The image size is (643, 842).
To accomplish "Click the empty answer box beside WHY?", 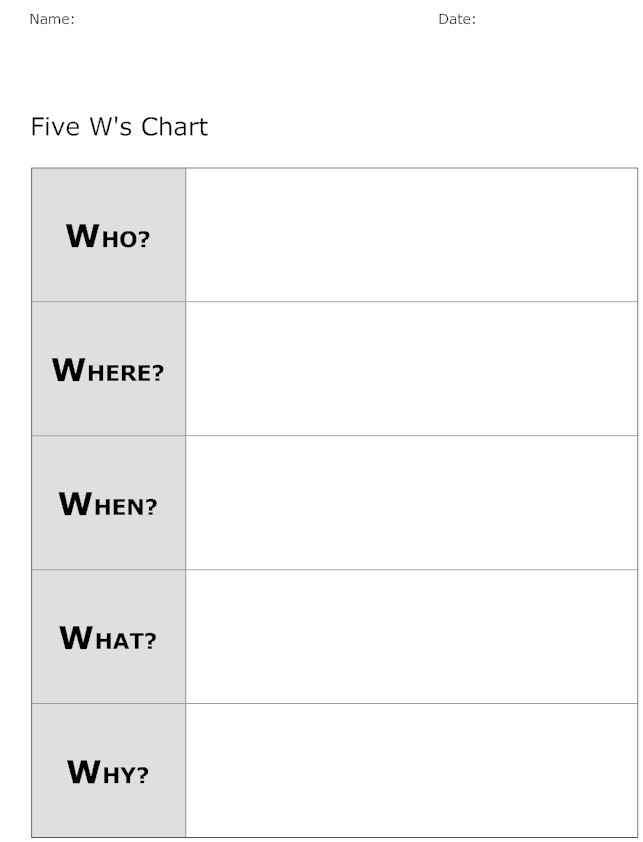I will [x=411, y=771].
